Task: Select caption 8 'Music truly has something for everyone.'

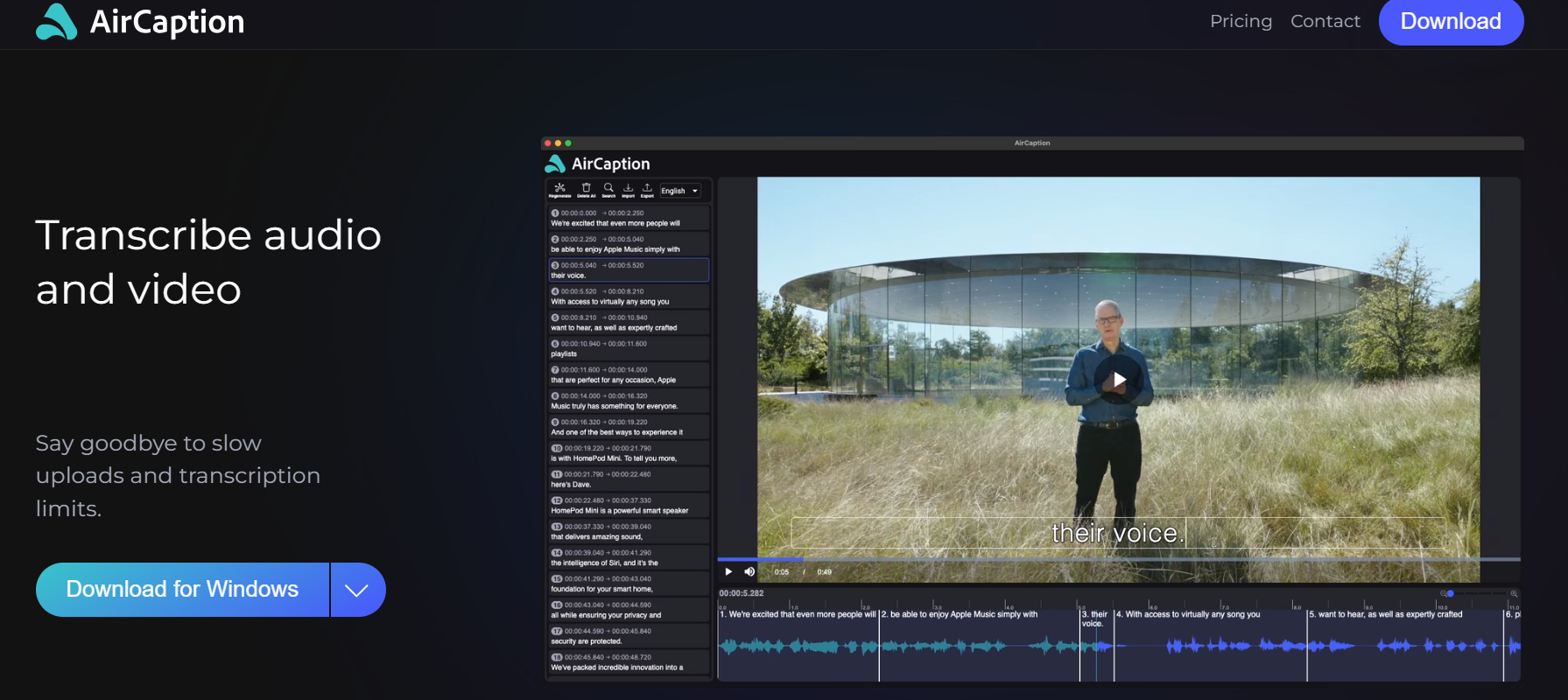Action: click(x=629, y=401)
